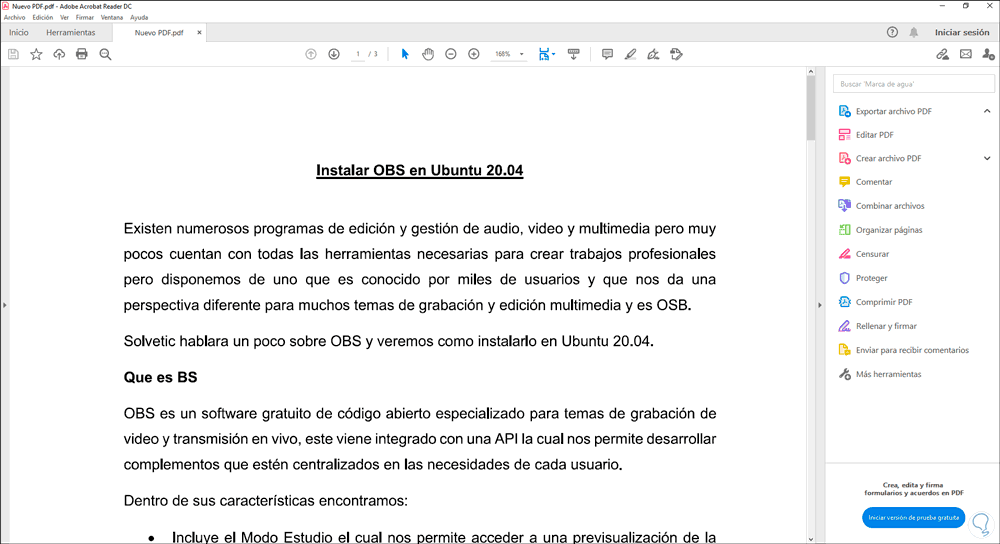Open the help question mark icon

point(892,33)
